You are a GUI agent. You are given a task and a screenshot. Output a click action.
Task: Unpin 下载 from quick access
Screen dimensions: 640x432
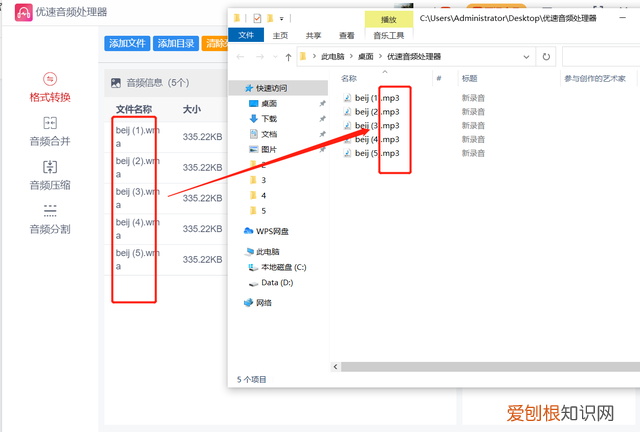322,119
